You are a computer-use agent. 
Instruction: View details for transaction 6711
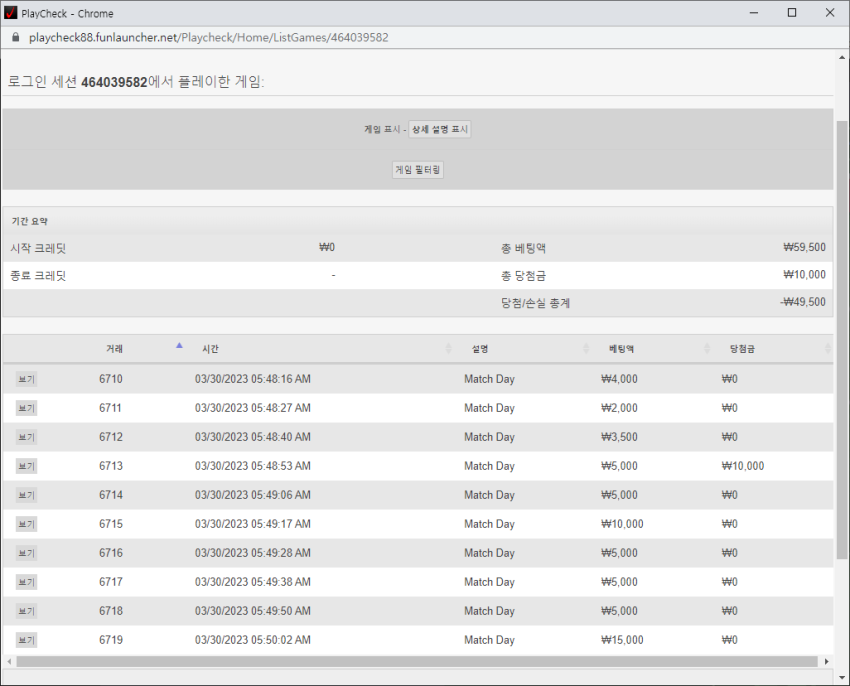tap(26, 408)
